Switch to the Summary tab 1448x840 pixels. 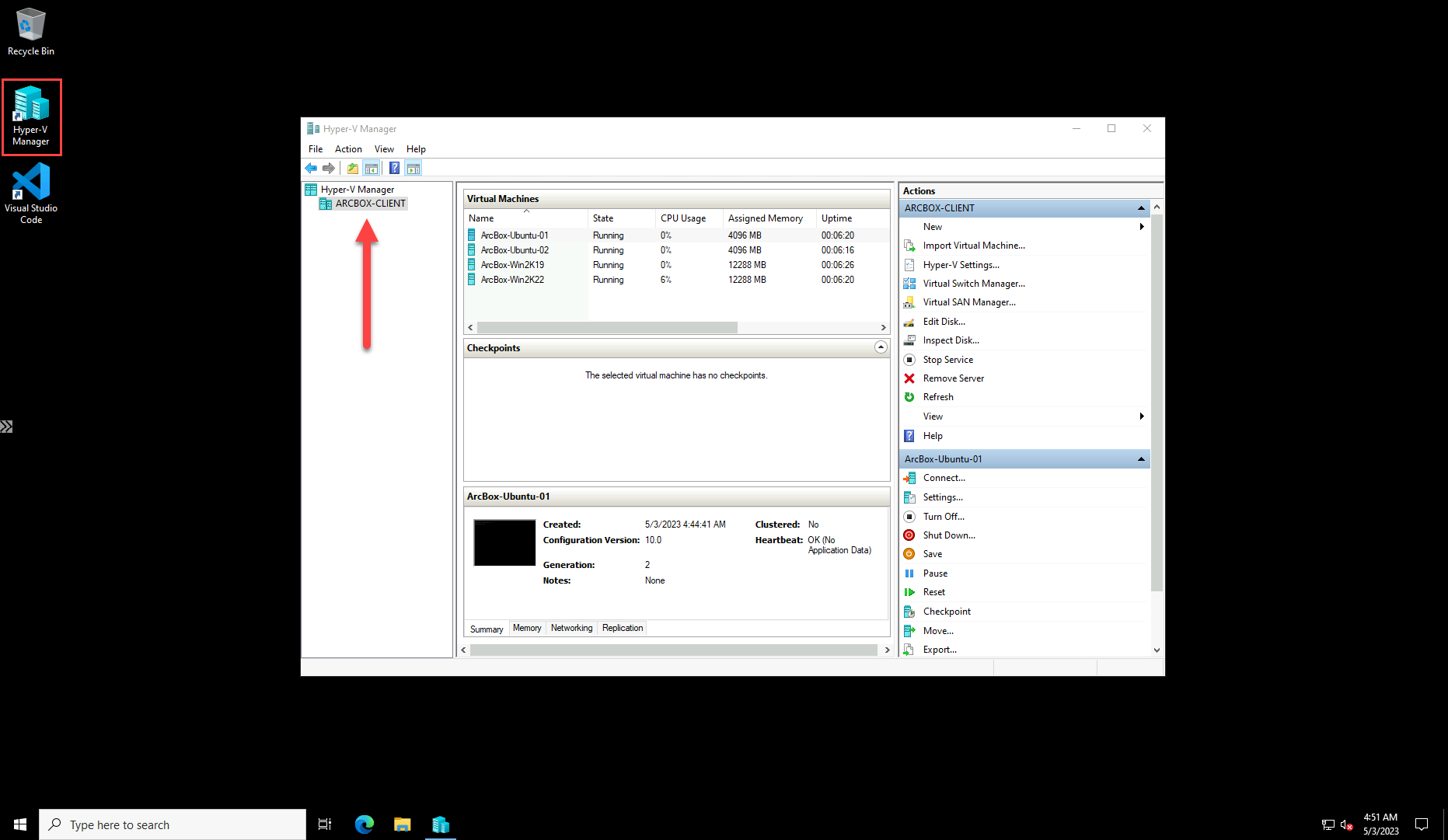pyautogui.click(x=487, y=629)
